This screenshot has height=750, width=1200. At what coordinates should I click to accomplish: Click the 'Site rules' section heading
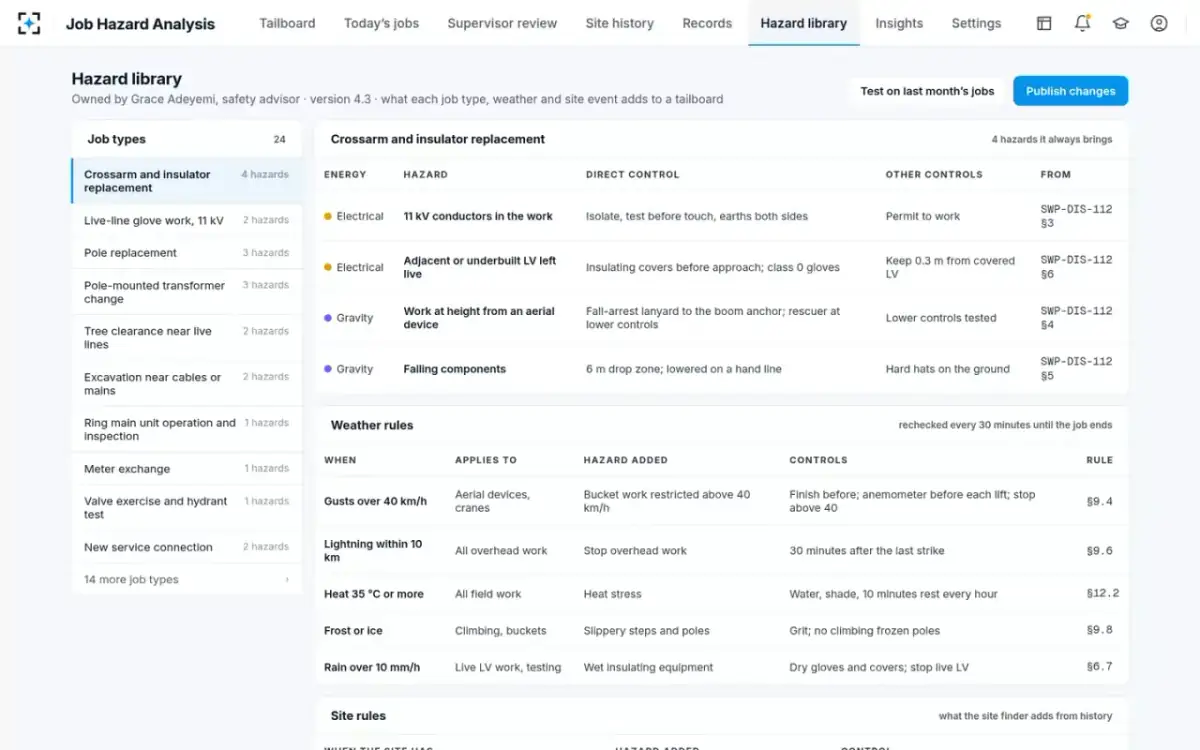tap(358, 716)
